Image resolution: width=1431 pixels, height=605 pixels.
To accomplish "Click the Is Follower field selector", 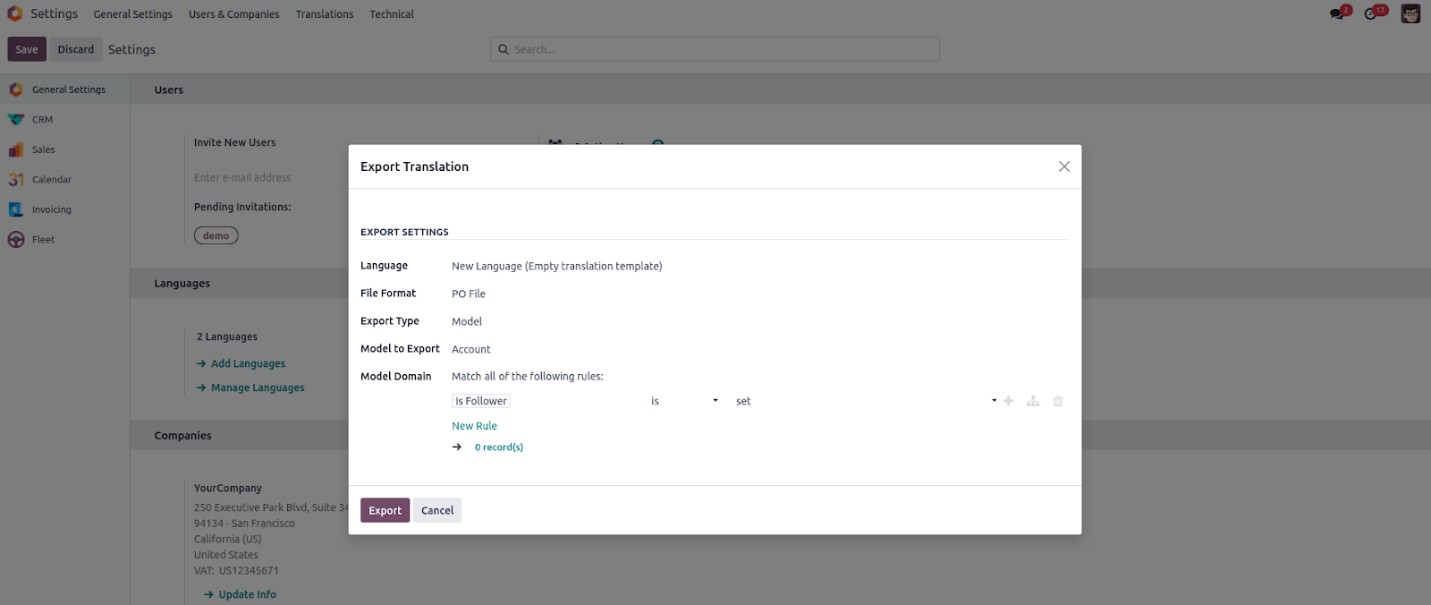I will click(481, 401).
